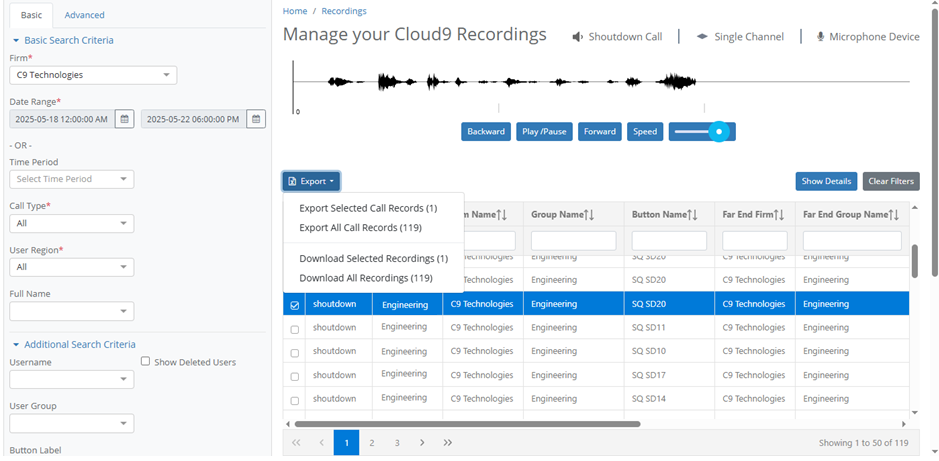Click the table horizontal scrollbar

click(468, 424)
